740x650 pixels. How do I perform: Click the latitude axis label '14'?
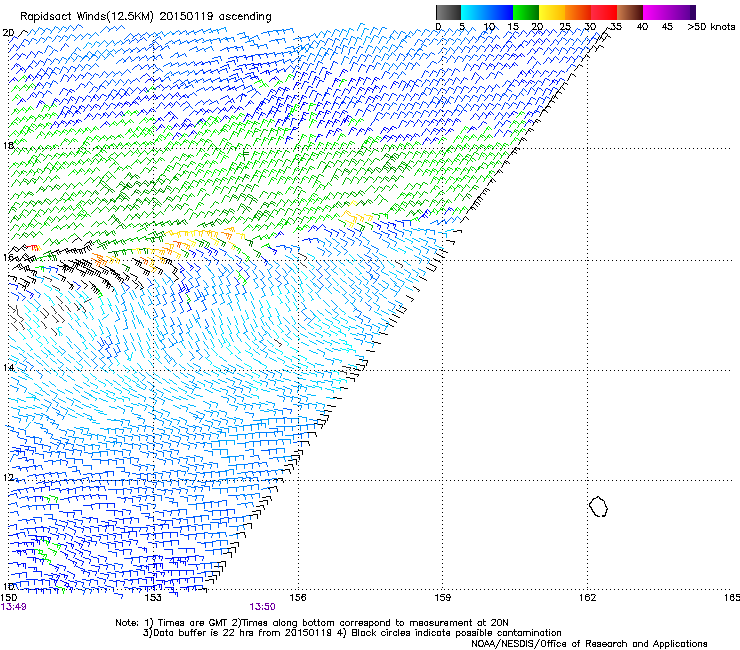(x=8, y=367)
